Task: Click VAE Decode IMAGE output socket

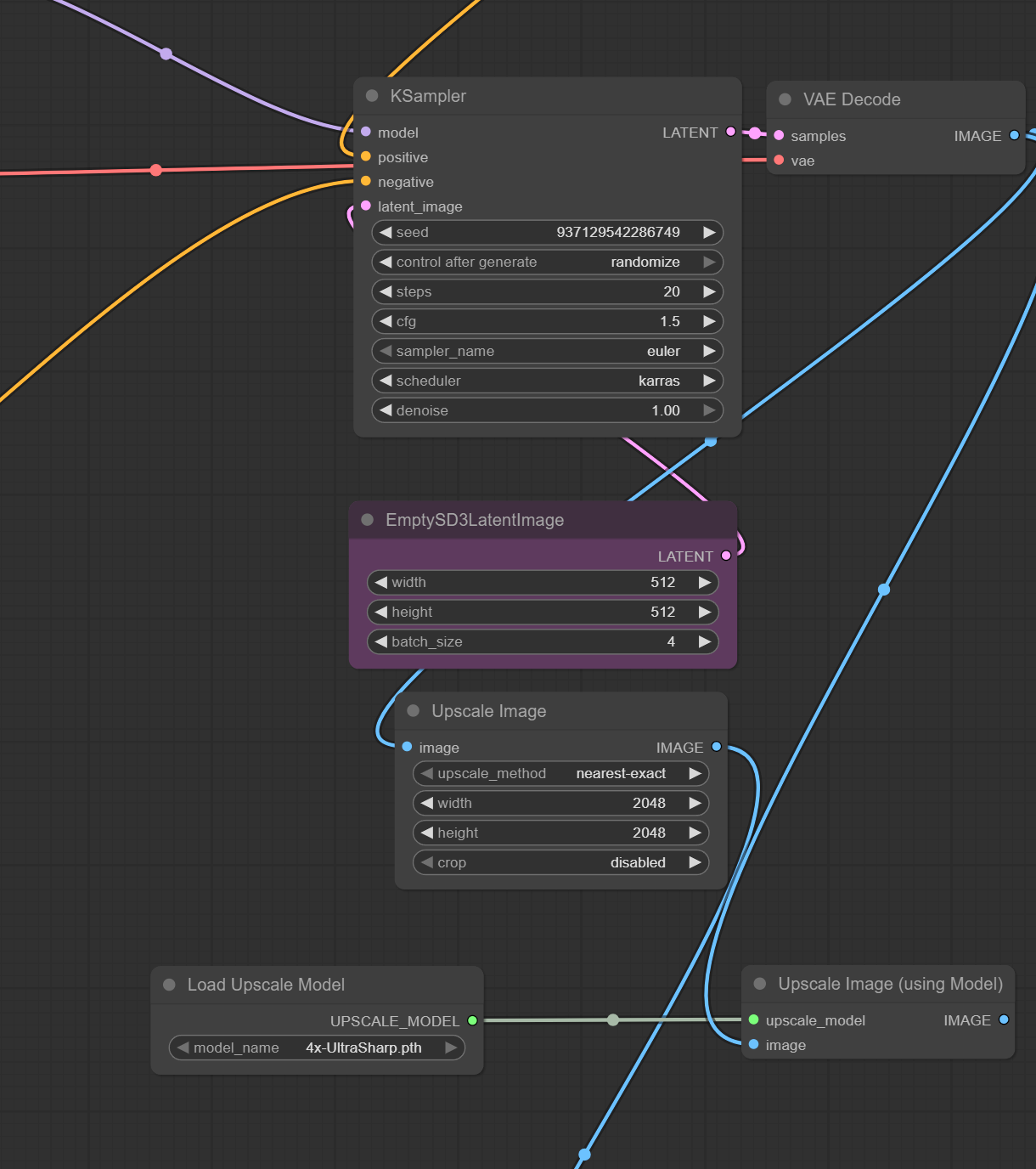Action: [x=1014, y=135]
